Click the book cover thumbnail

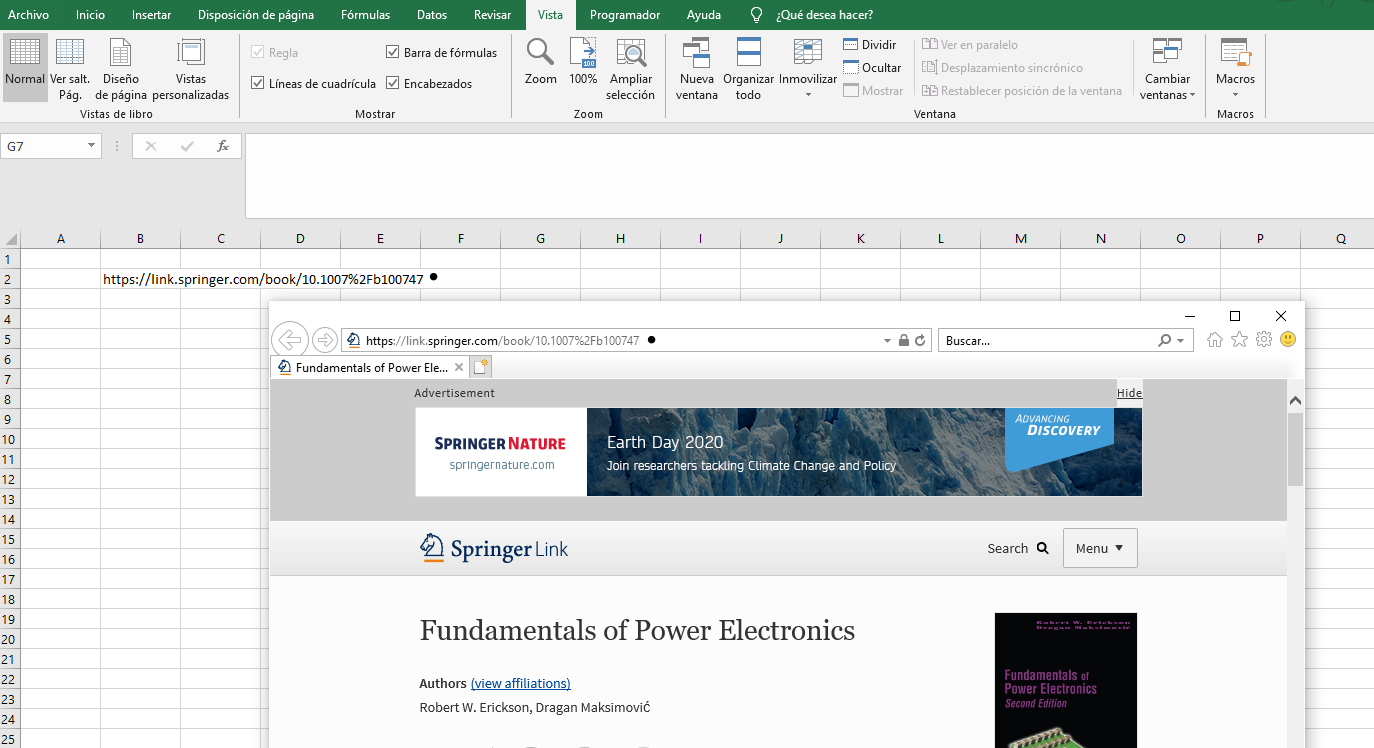(x=1066, y=680)
